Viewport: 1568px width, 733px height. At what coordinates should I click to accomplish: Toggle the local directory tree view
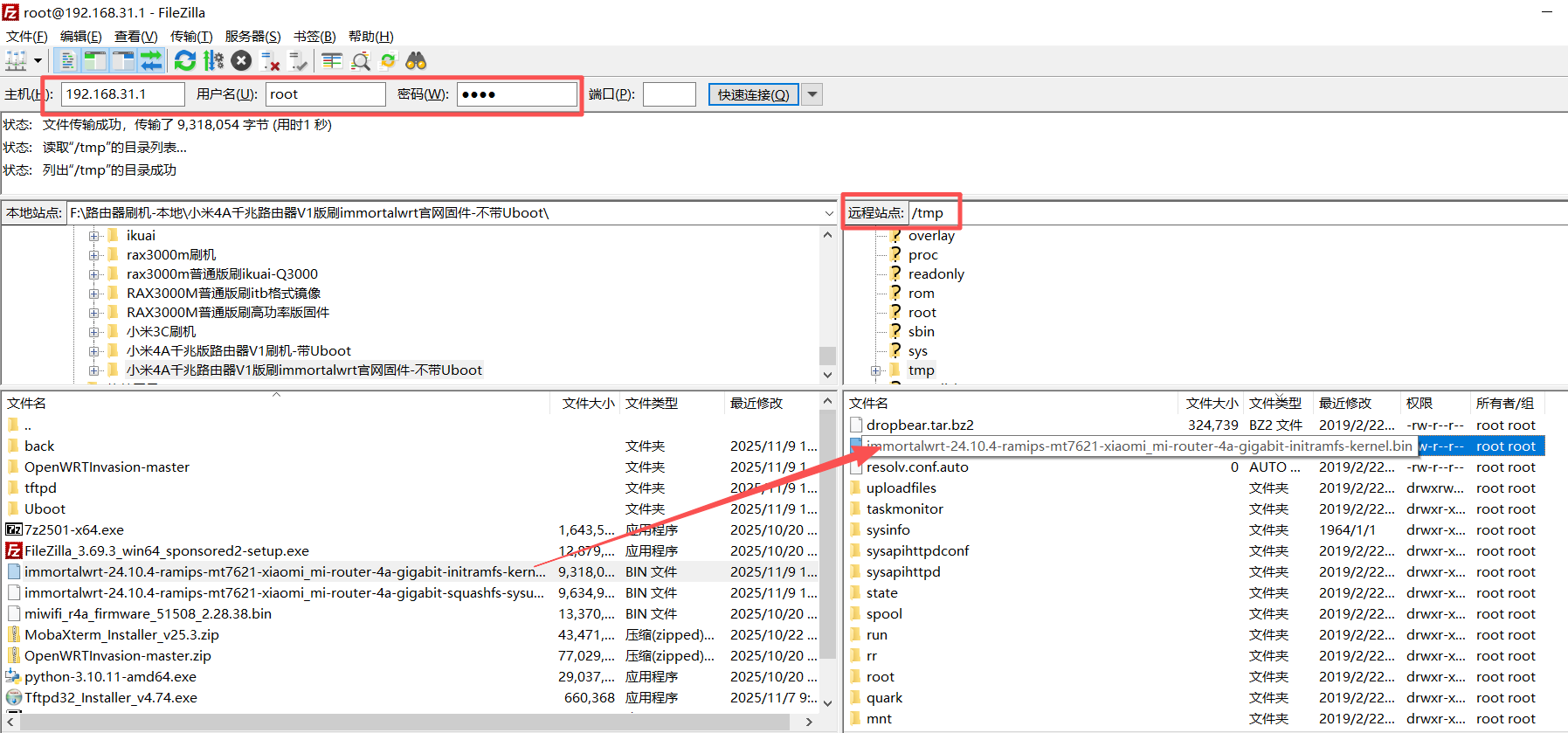click(x=95, y=60)
